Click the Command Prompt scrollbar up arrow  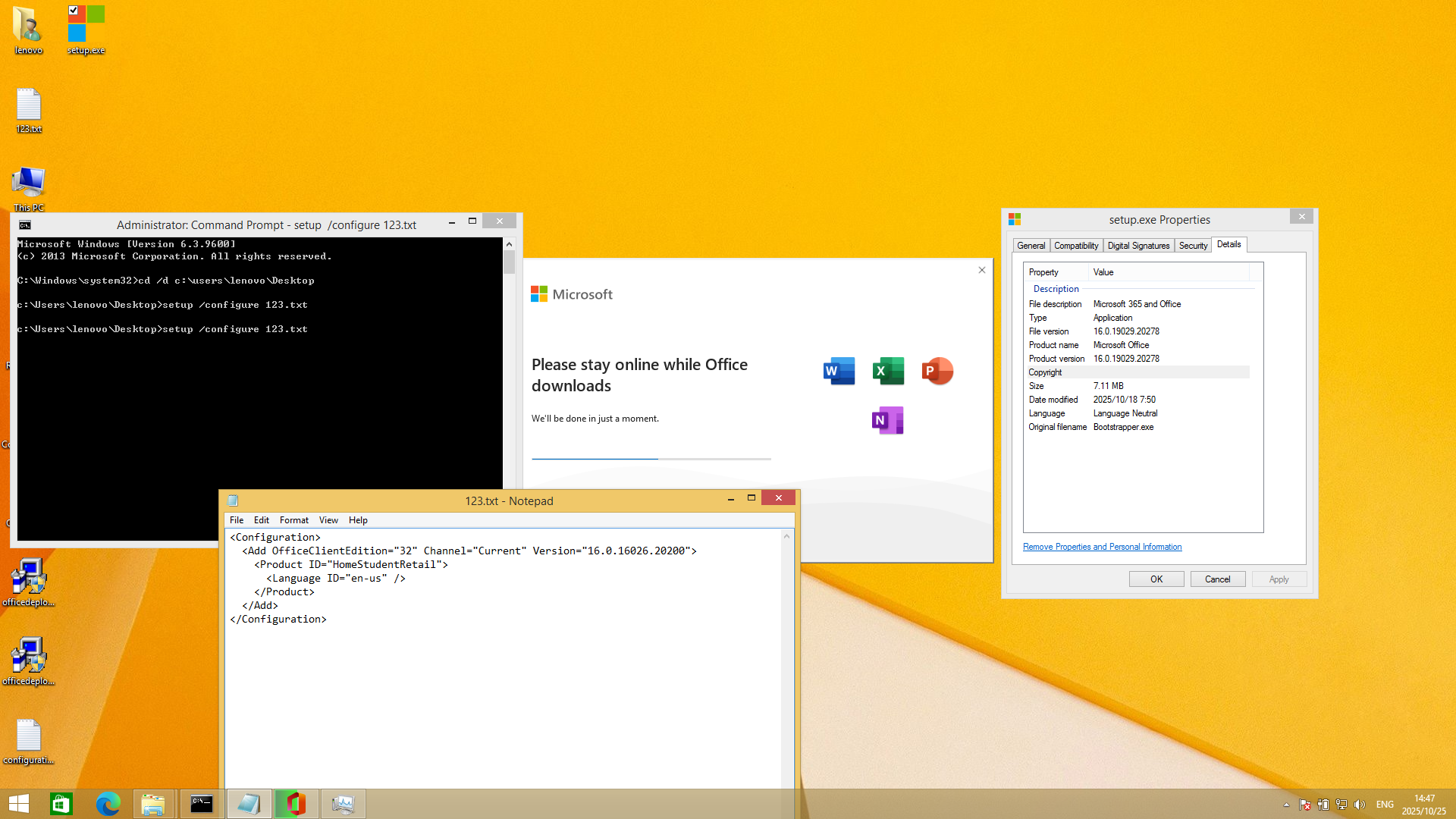(509, 244)
